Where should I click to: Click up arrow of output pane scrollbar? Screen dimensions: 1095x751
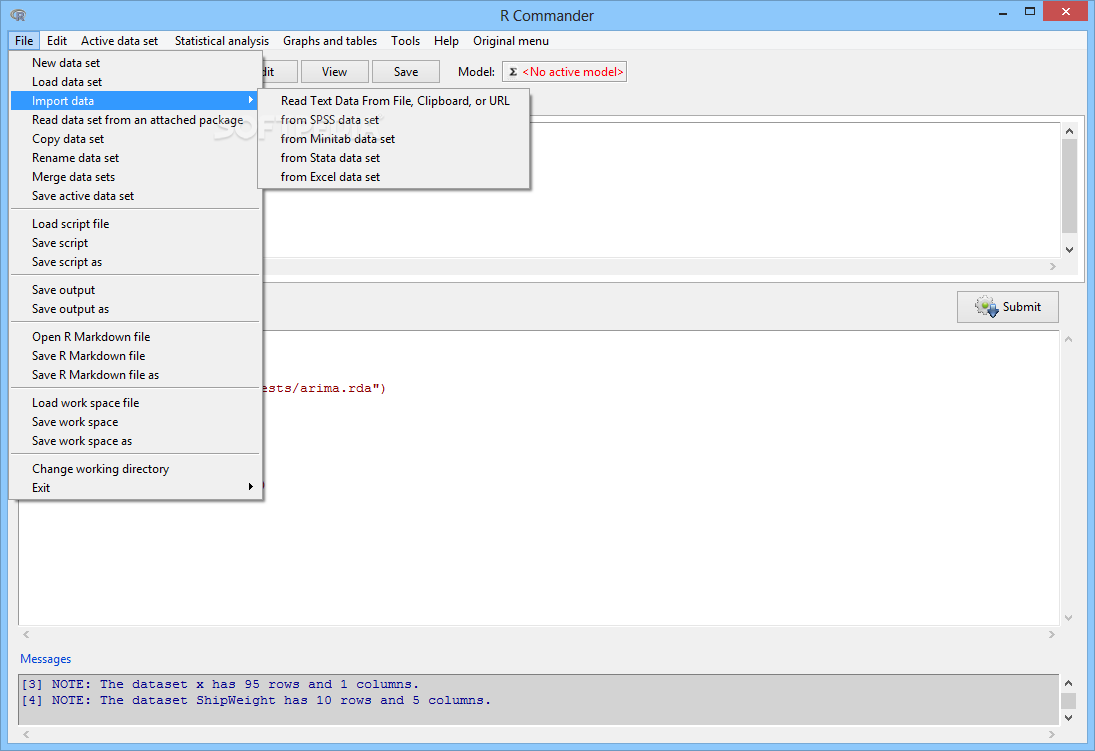(x=1068, y=340)
